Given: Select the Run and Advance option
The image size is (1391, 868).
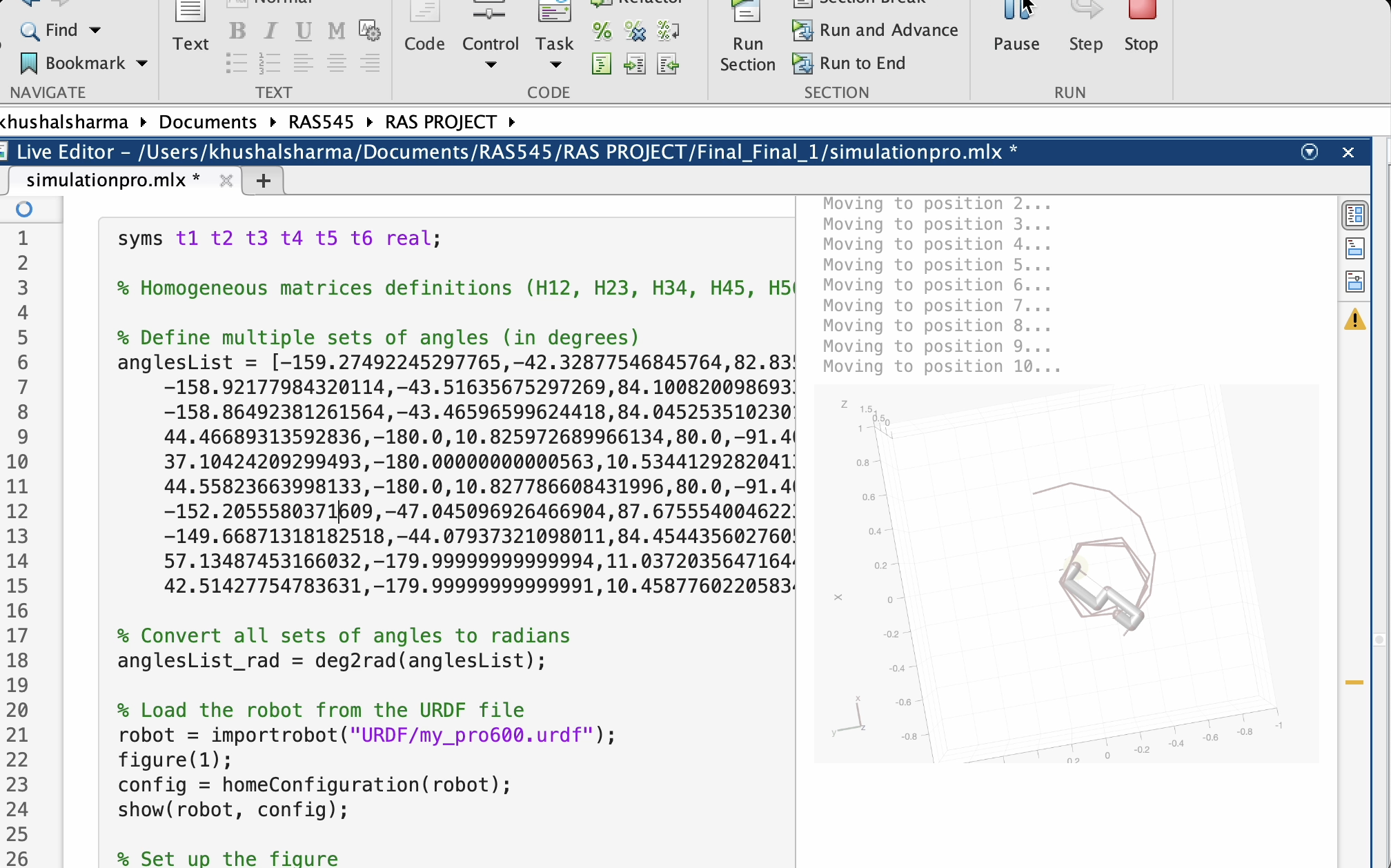Looking at the screenshot, I should click(x=876, y=30).
